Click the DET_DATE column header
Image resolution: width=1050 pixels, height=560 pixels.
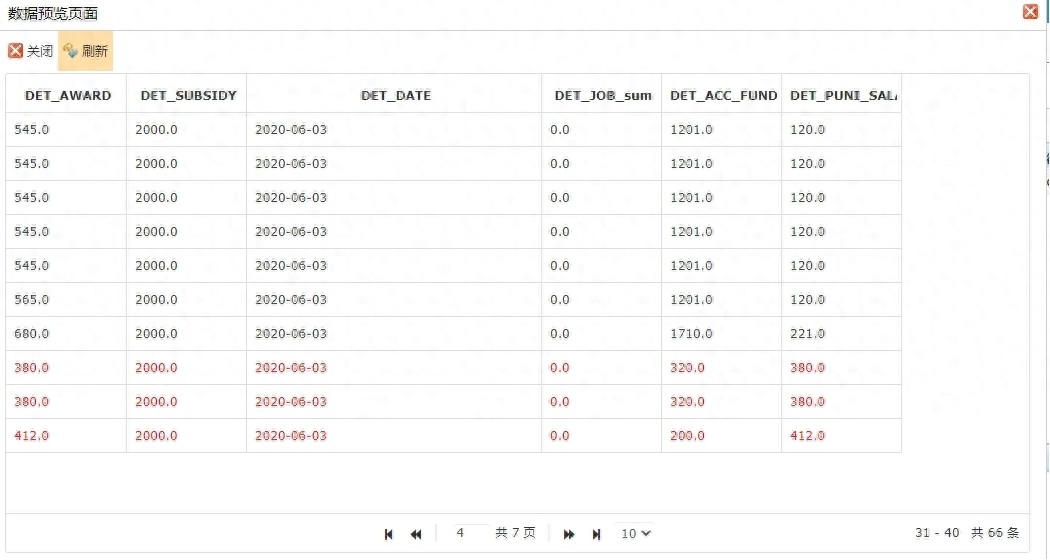394,95
